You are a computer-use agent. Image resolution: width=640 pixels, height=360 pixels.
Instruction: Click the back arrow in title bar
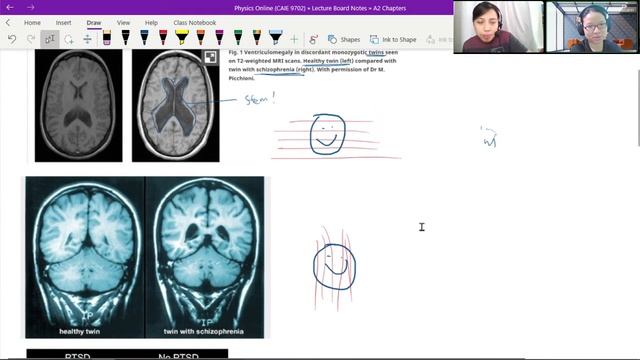tap(10, 7)
